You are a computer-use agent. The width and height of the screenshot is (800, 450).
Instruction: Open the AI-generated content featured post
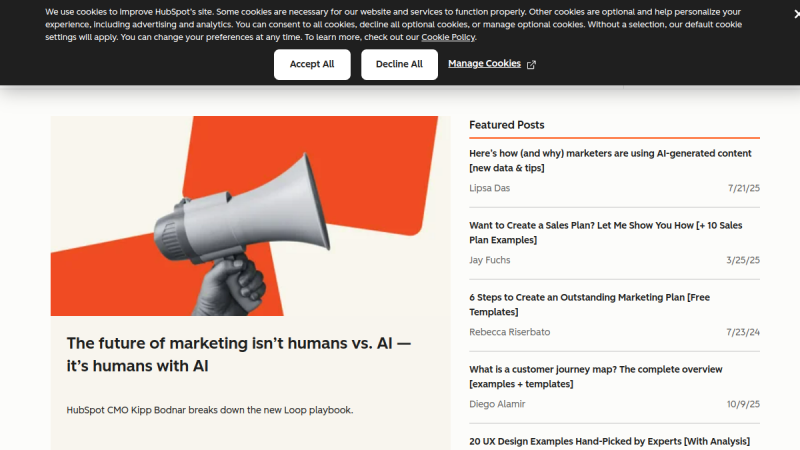610,160
